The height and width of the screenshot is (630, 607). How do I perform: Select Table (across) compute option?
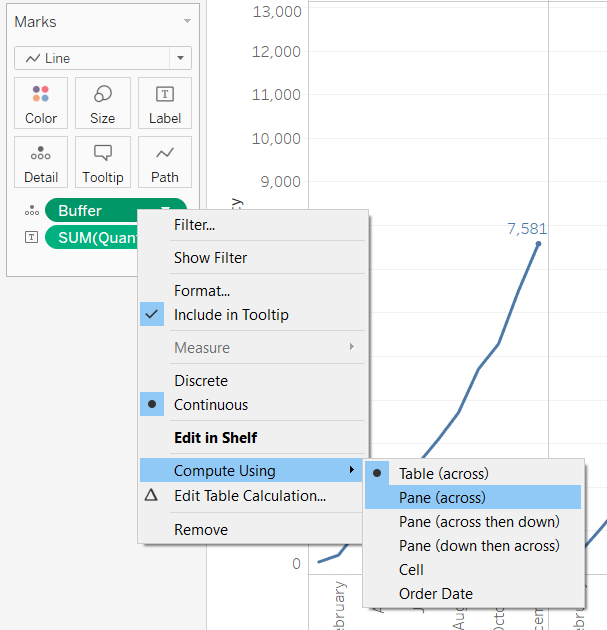click(444, 473)
